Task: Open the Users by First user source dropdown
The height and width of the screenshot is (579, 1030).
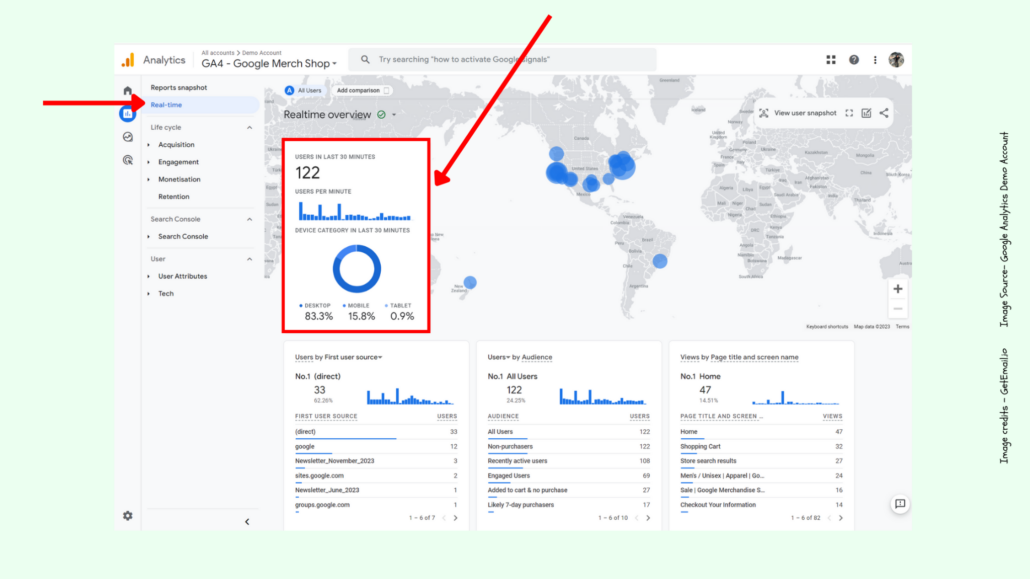Action: [339, 357]
